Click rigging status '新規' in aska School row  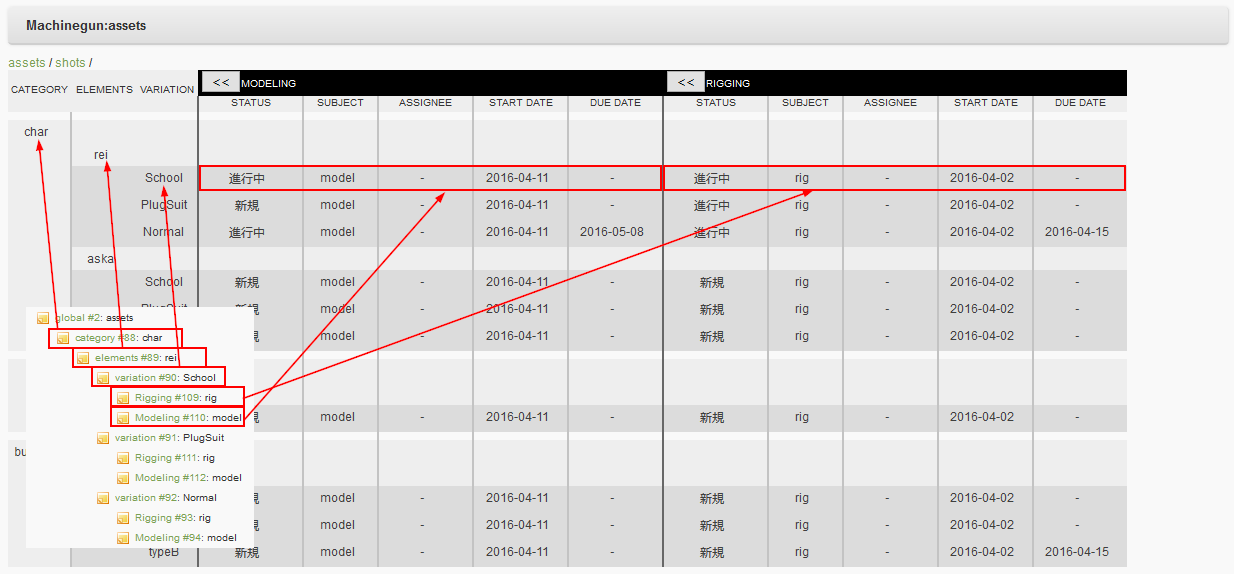click(712, 282)
